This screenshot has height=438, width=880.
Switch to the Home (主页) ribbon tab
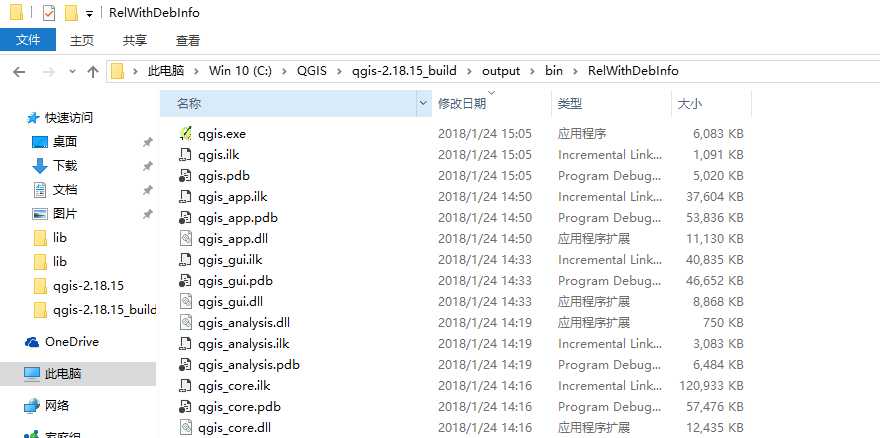tap(82, 40)
